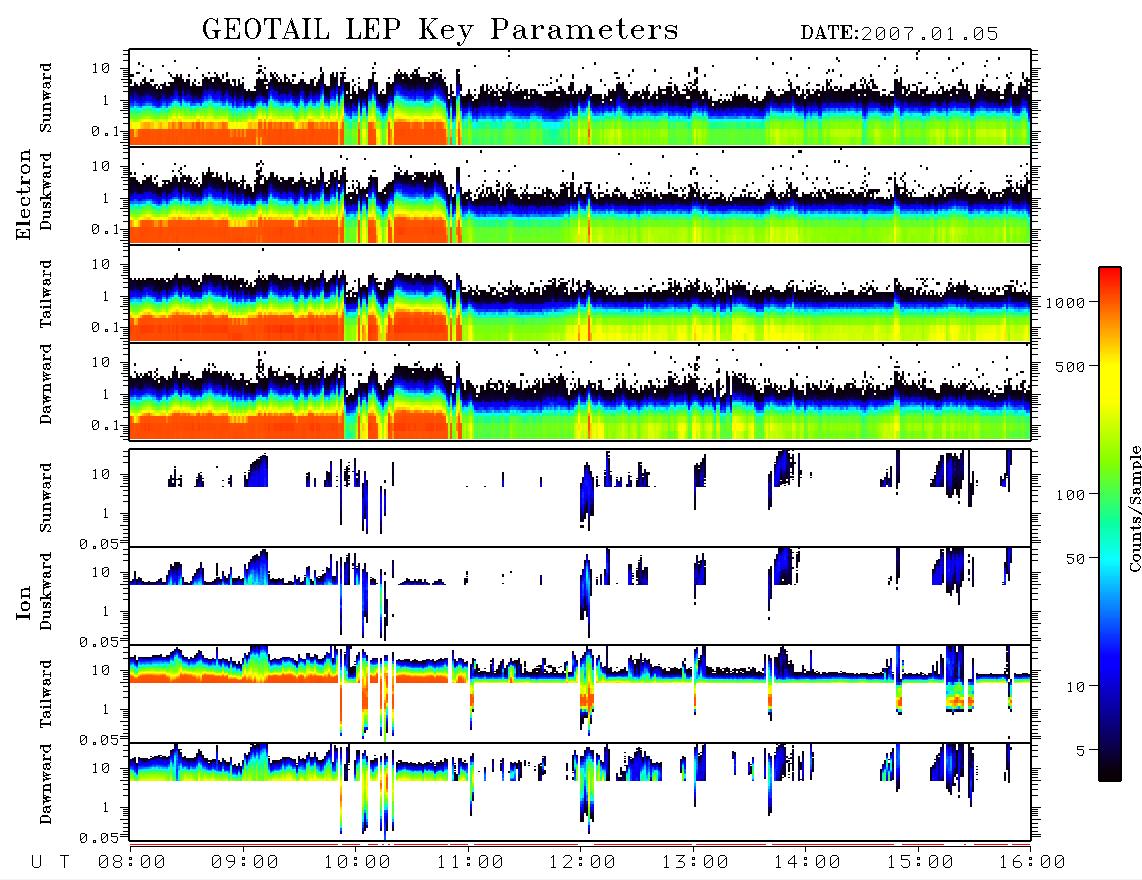1142x880 pixels.
Task: Click the Ion Dawnward panel label
Action: pyautogui.click(x=46, y=784)
